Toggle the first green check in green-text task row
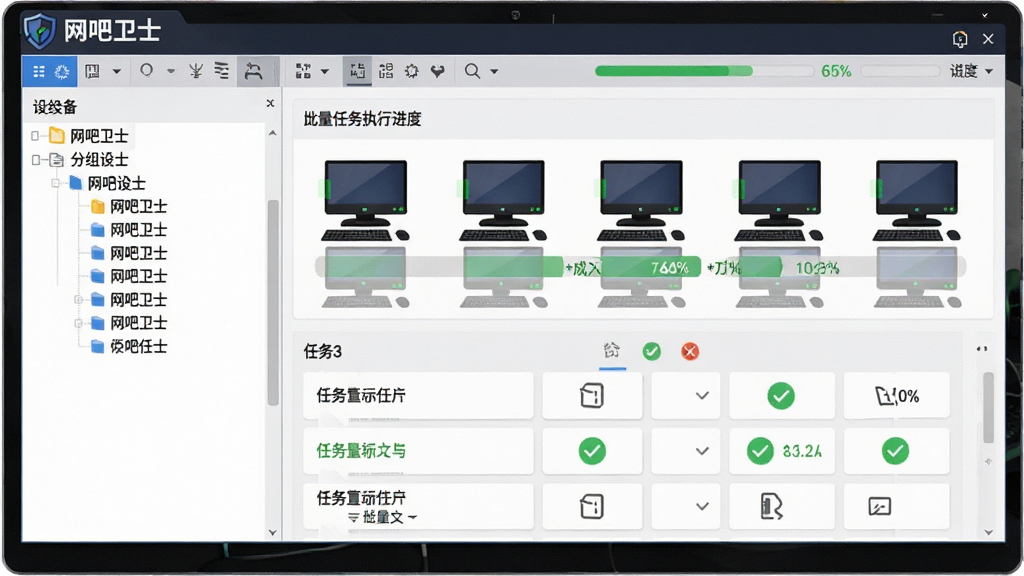 click(592, 451)
